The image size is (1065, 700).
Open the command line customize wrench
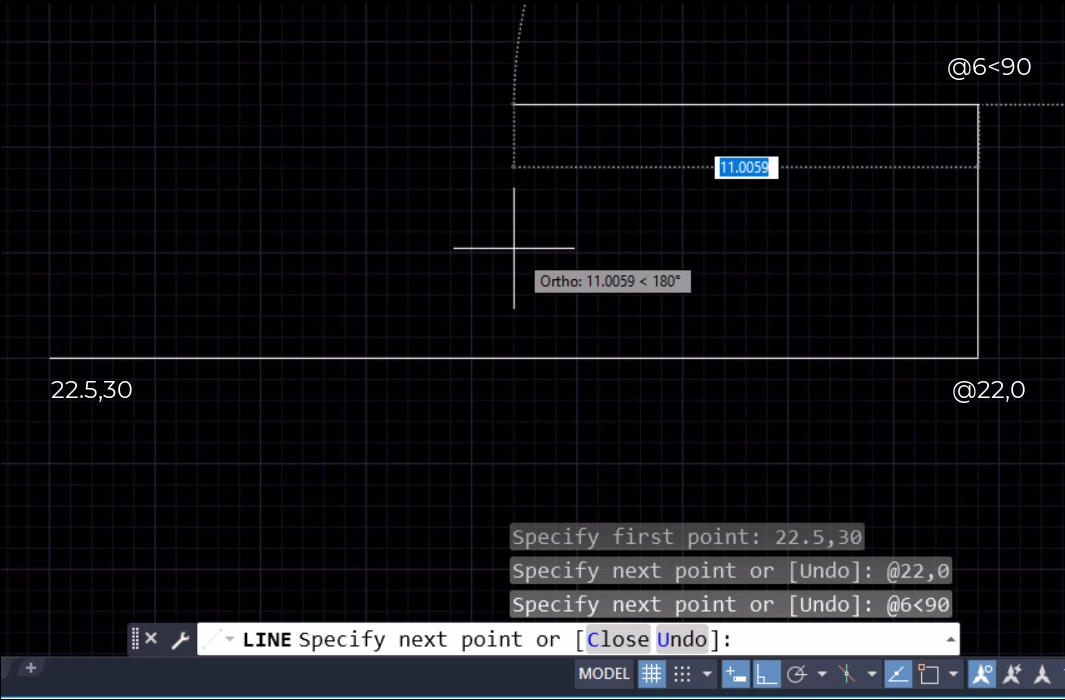click(x=181, y=639)
